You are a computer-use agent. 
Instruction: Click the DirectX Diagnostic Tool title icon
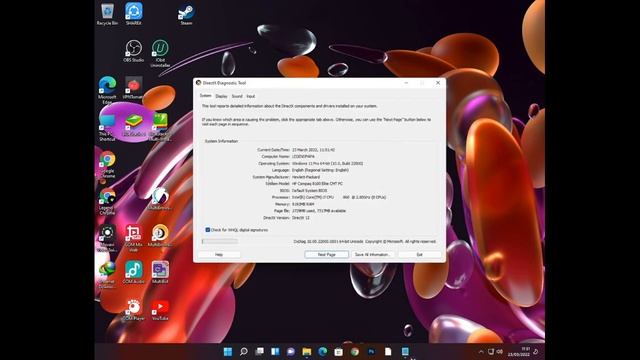coord(198,82)
